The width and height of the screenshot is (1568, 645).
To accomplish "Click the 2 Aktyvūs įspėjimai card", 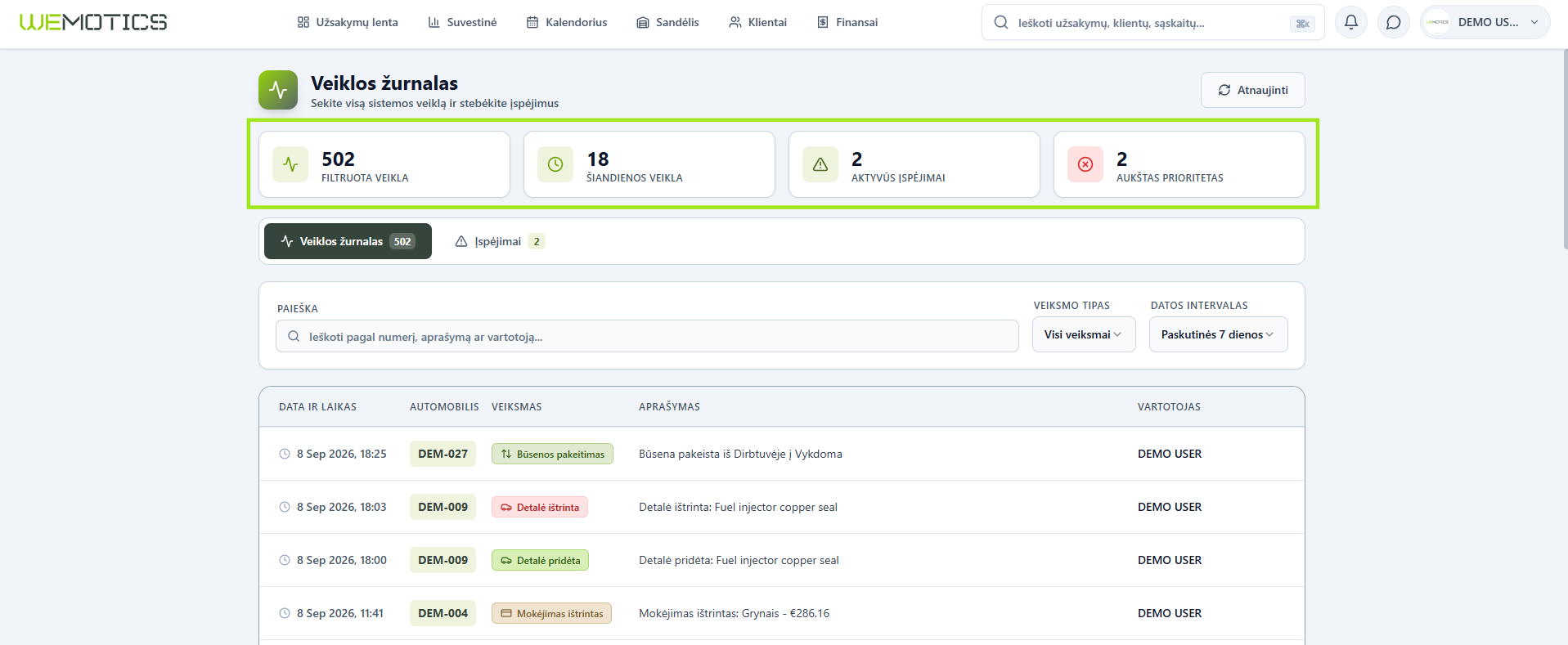I will coord(914,164).
